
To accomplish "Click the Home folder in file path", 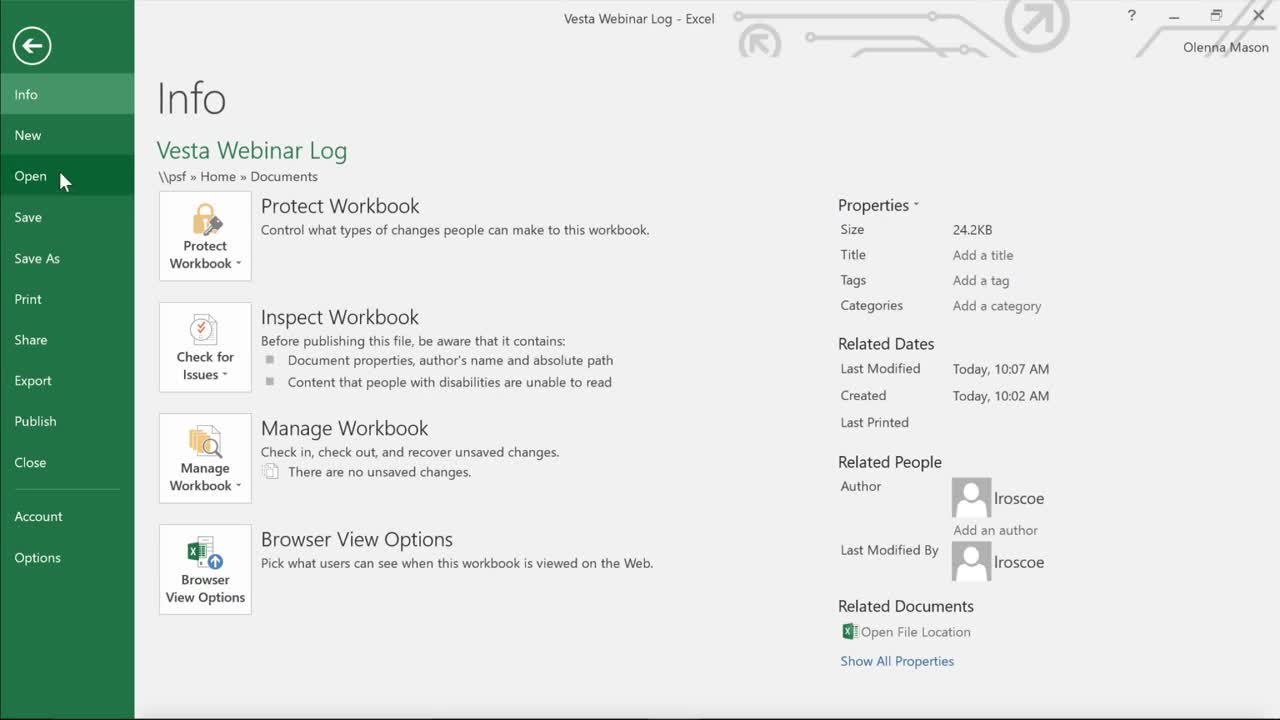I will pyautogui.click(x=218, y=177).
